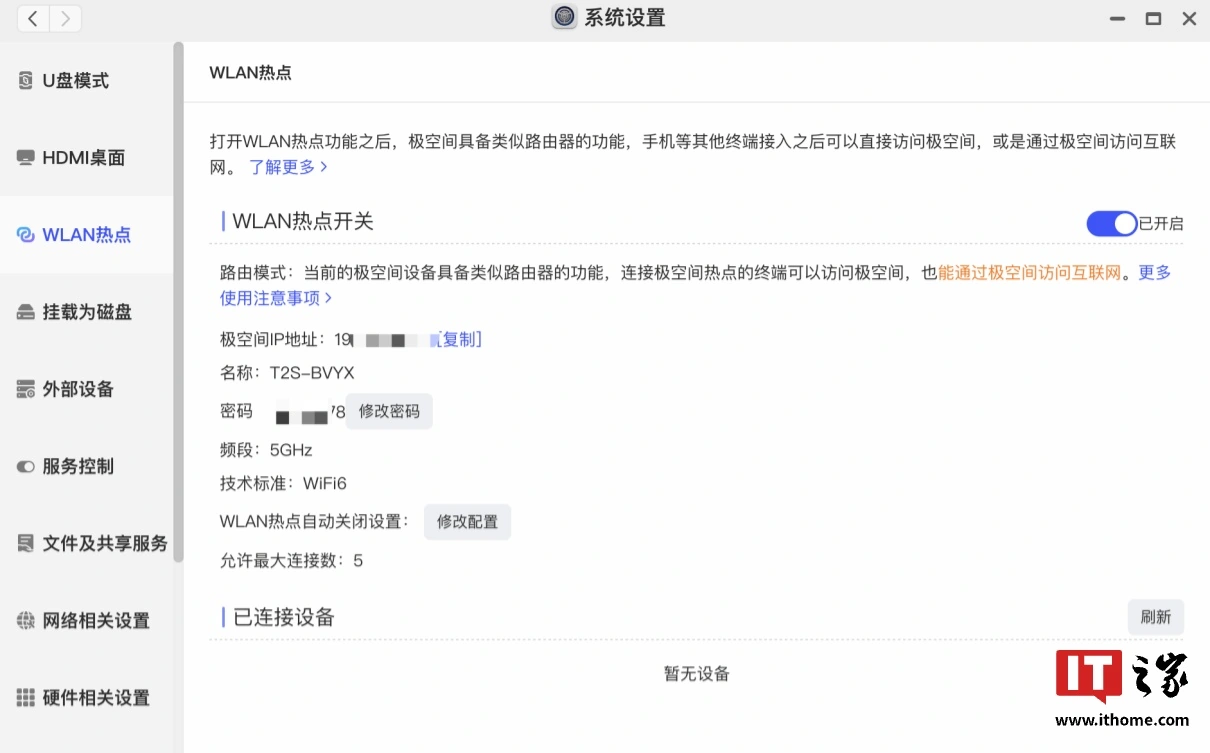Refresh the connected devices list

(x=1155, y=617)
